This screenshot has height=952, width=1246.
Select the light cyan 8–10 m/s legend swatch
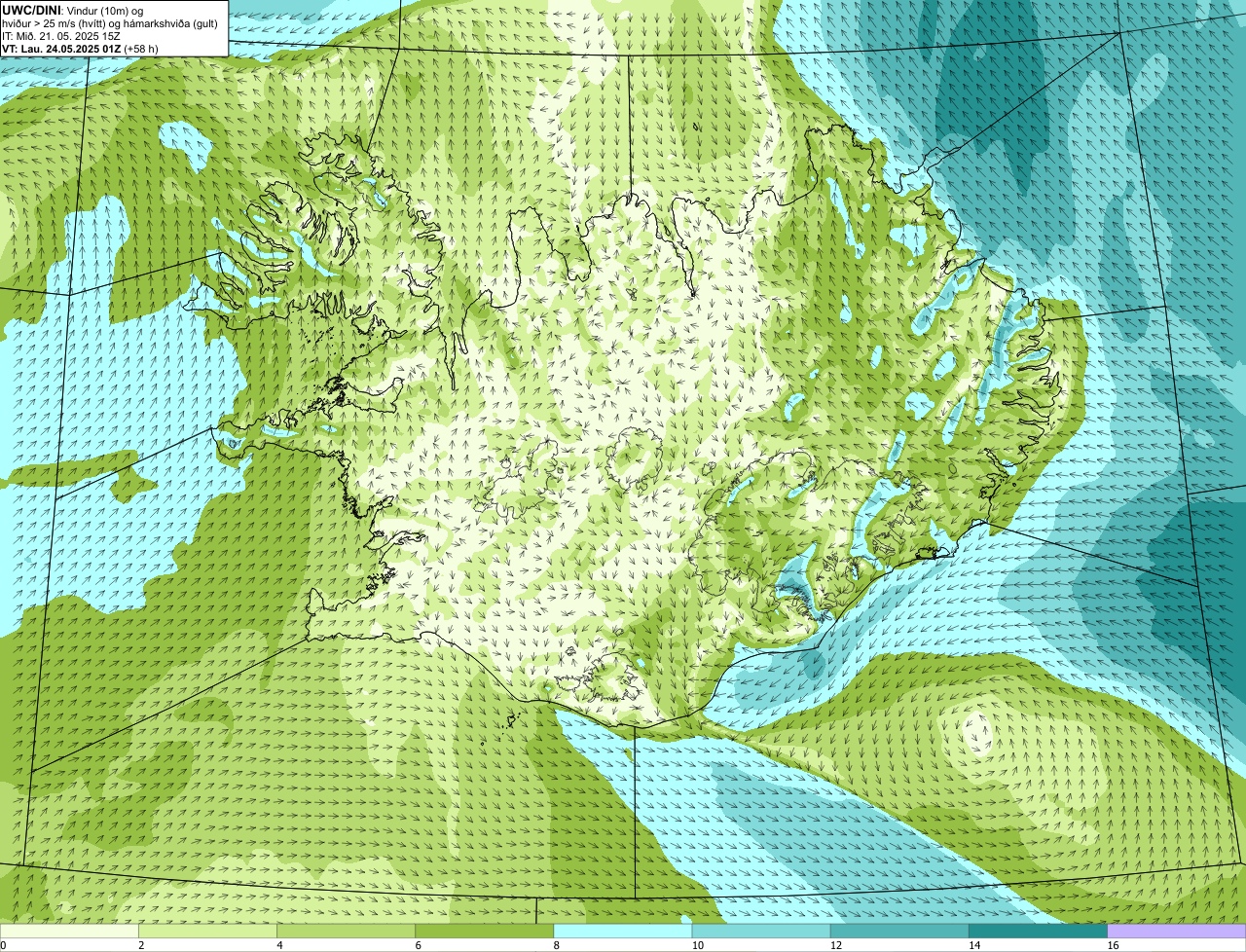coord(623,932)
